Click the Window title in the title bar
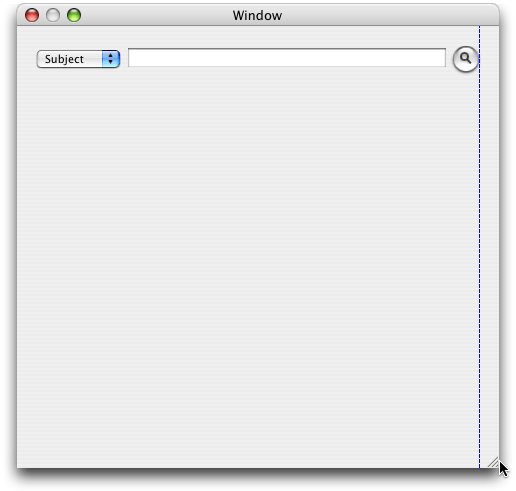516x491 pixels. tap(257, 15)
